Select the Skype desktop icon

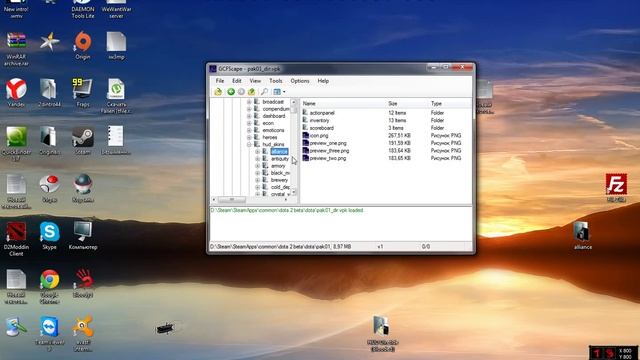coord(49,236)
